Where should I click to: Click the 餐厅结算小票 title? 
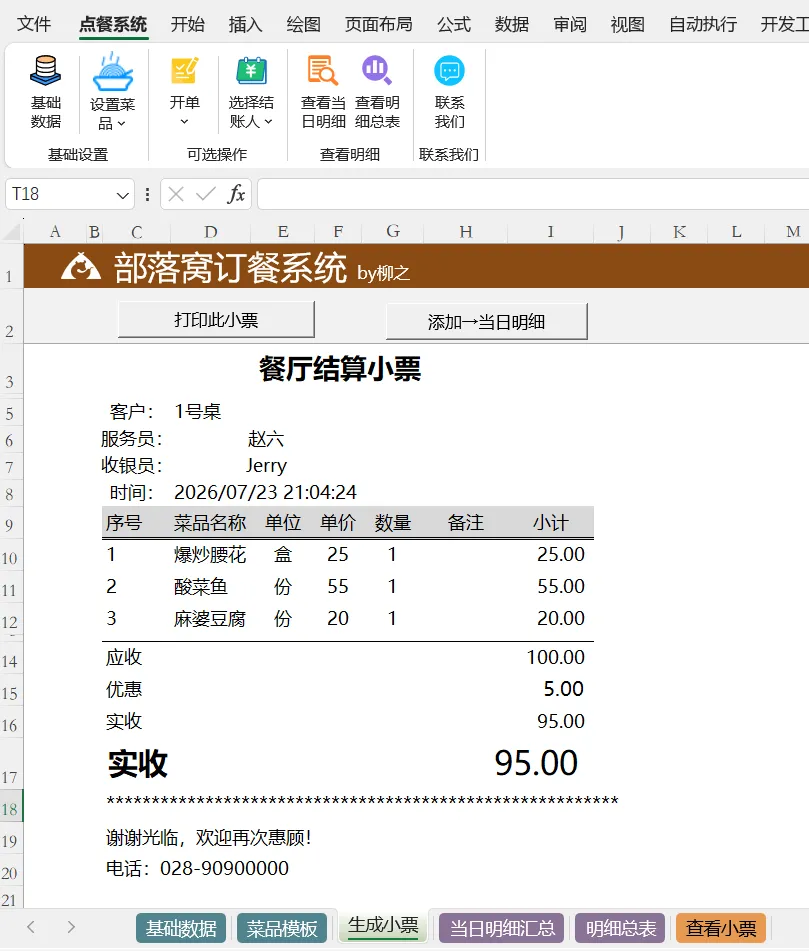340,368
